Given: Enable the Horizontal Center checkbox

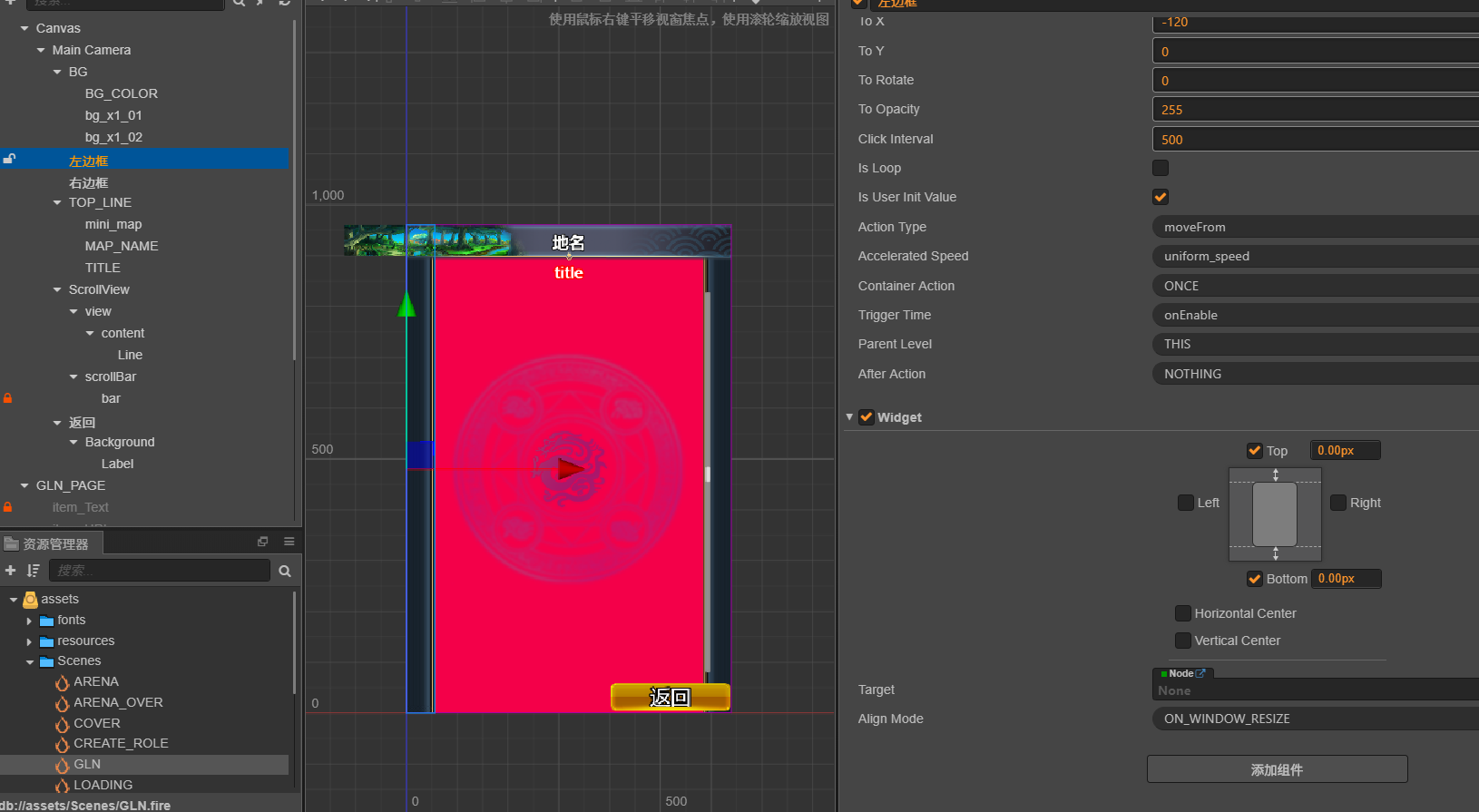Looking at the screenshot, I should click(x=1183, y=613).
